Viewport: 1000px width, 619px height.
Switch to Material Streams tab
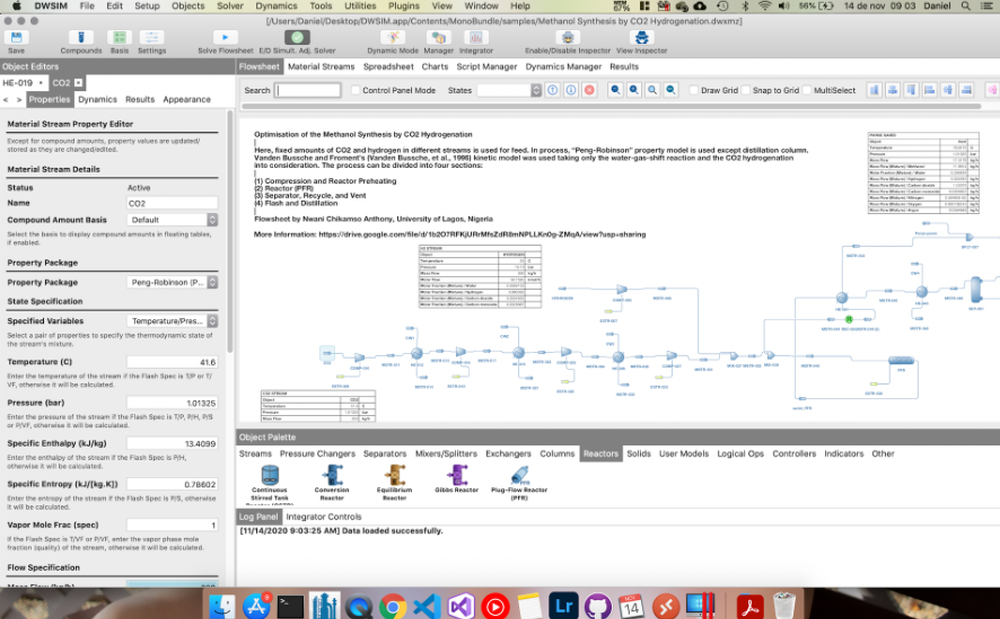pyautogui.click(x=321, y=66)
